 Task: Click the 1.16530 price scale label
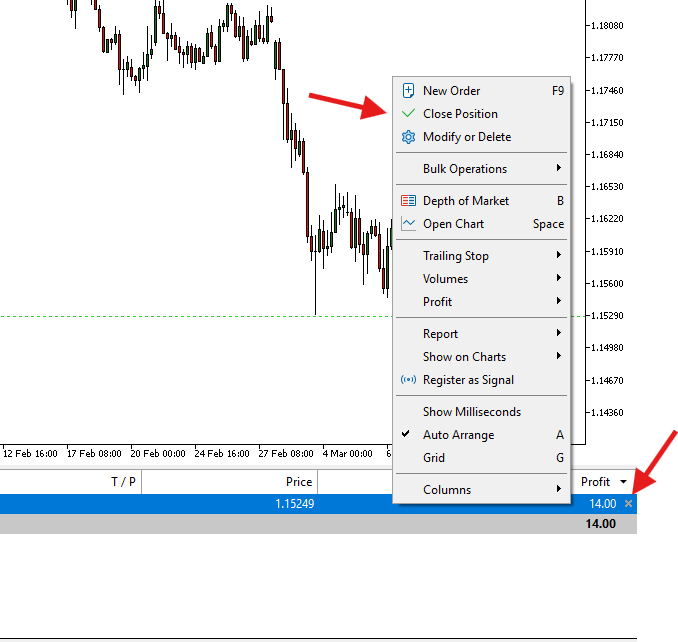[x=607, y=187]
